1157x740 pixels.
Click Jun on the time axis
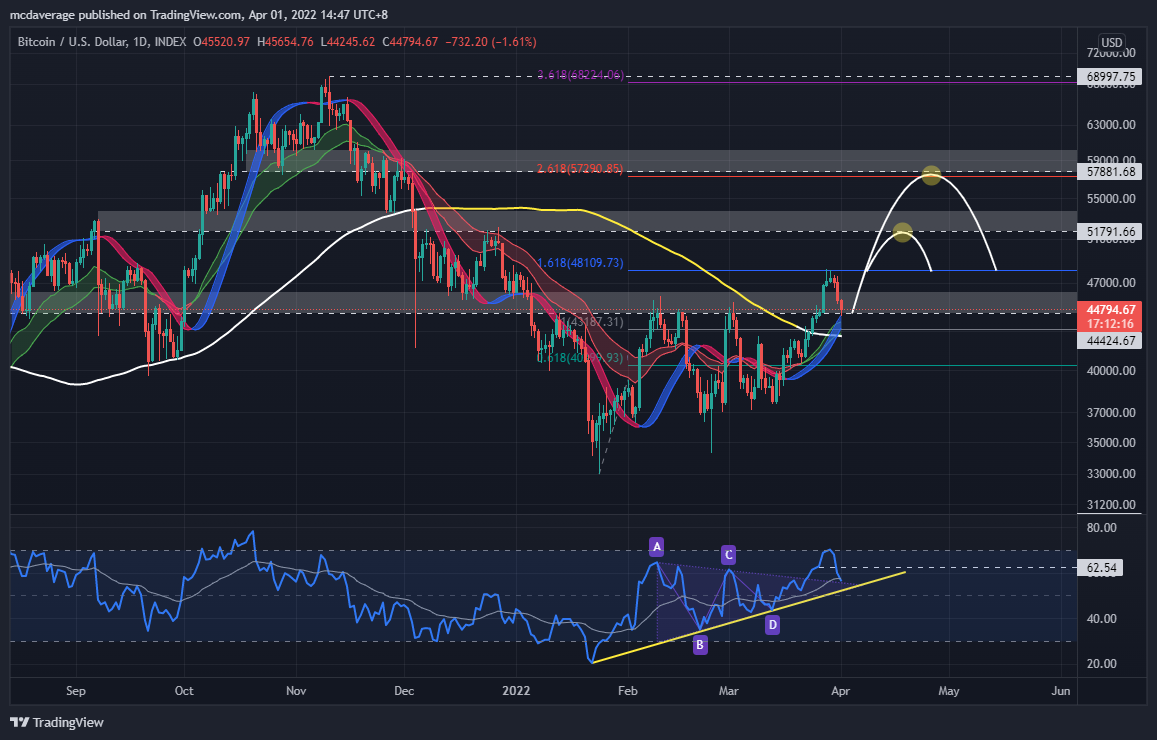click(x=1060, y=691)
